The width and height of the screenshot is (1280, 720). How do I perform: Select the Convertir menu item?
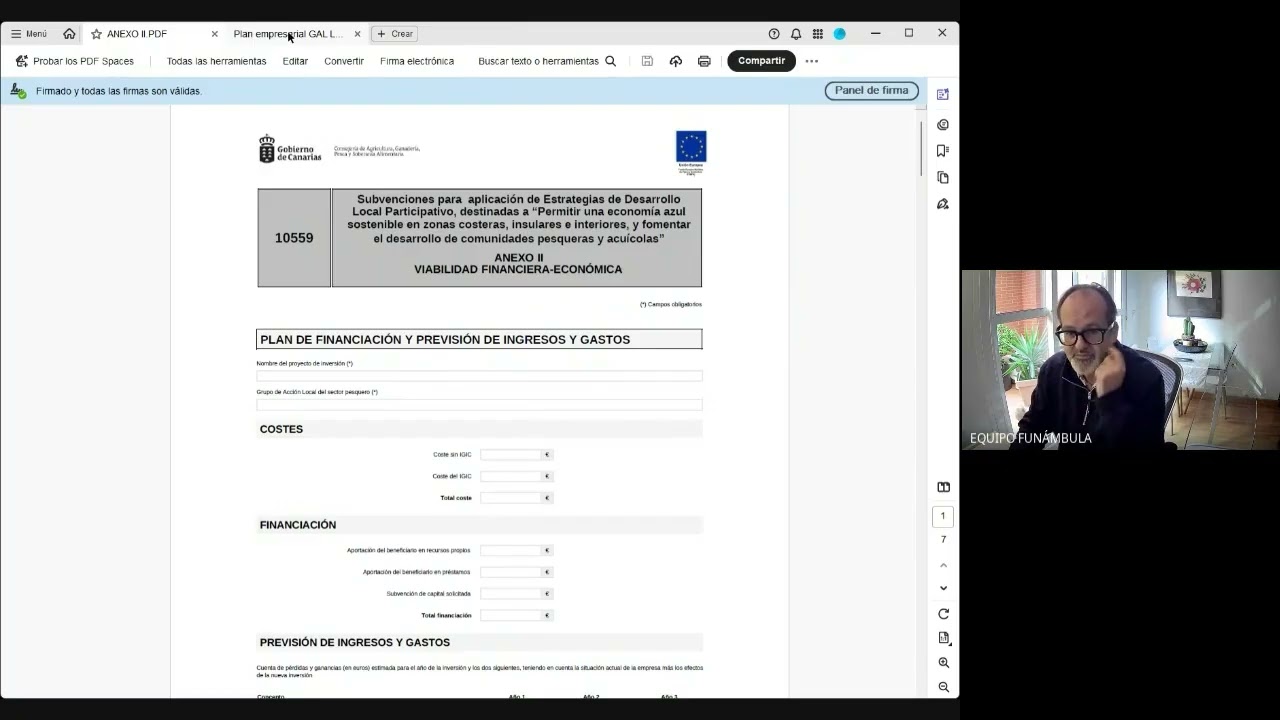point(344,61)
